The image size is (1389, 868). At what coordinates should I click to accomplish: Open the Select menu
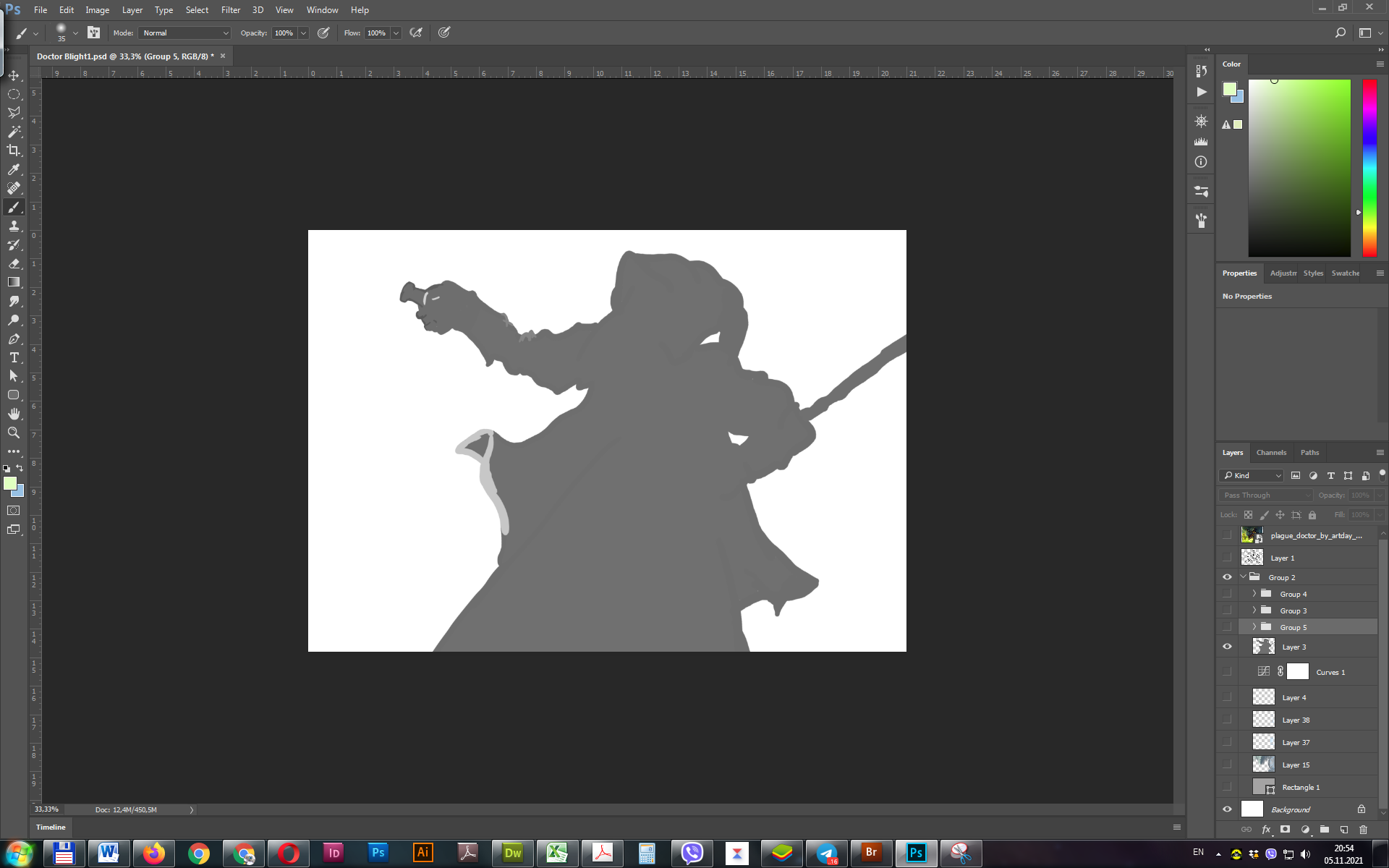click(197, 10)
